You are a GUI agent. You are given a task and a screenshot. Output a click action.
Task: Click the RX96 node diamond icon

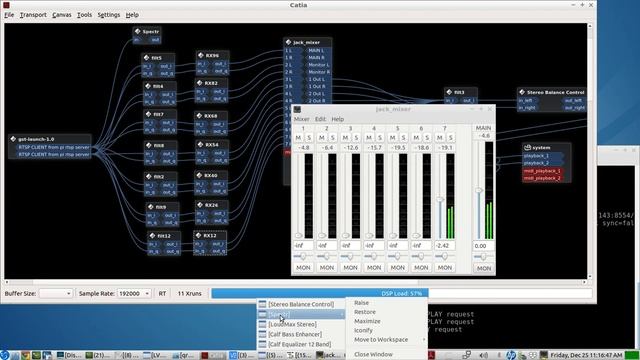(x=200, y=55)
